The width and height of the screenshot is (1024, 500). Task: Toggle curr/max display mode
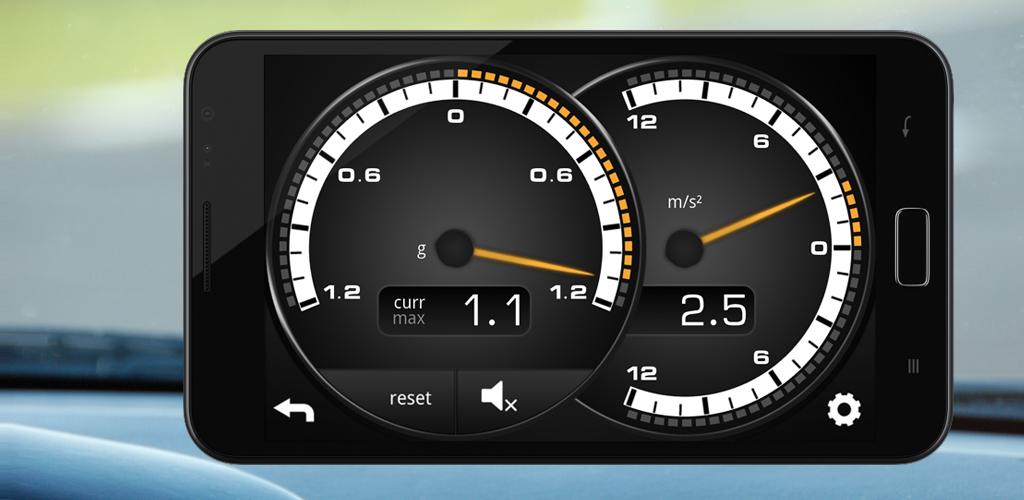(409, 311)
